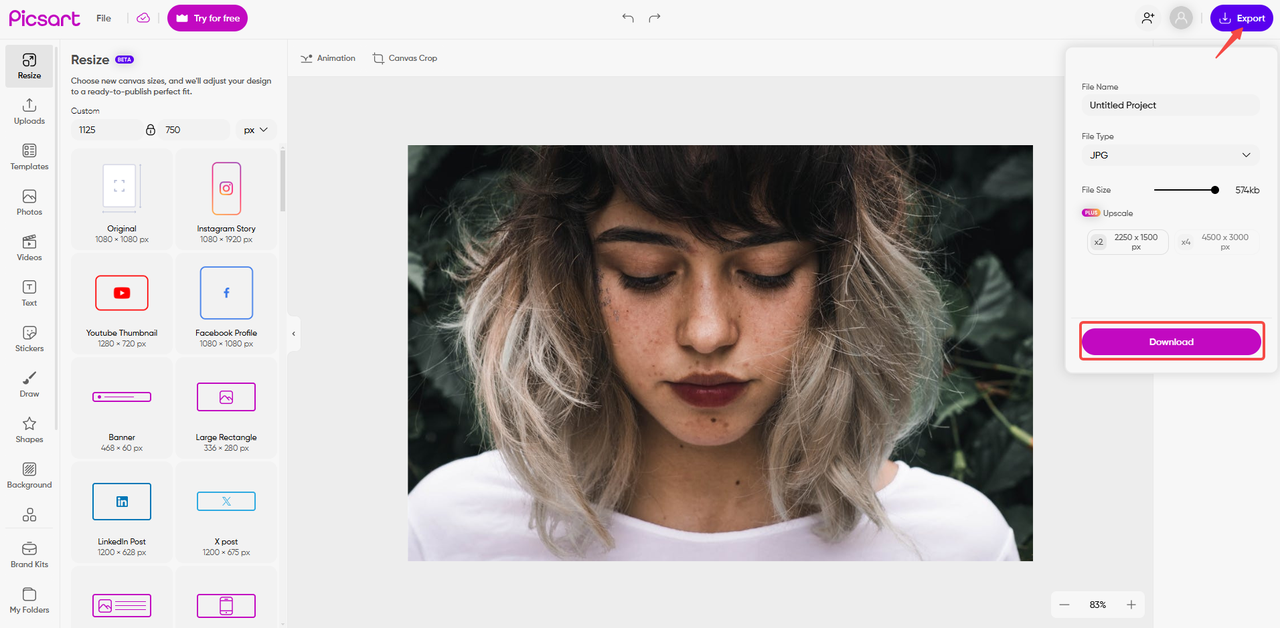Screen dimensions: 1280x628
Task: Open the Resize tool in sidebar
Action: [29, 66]
